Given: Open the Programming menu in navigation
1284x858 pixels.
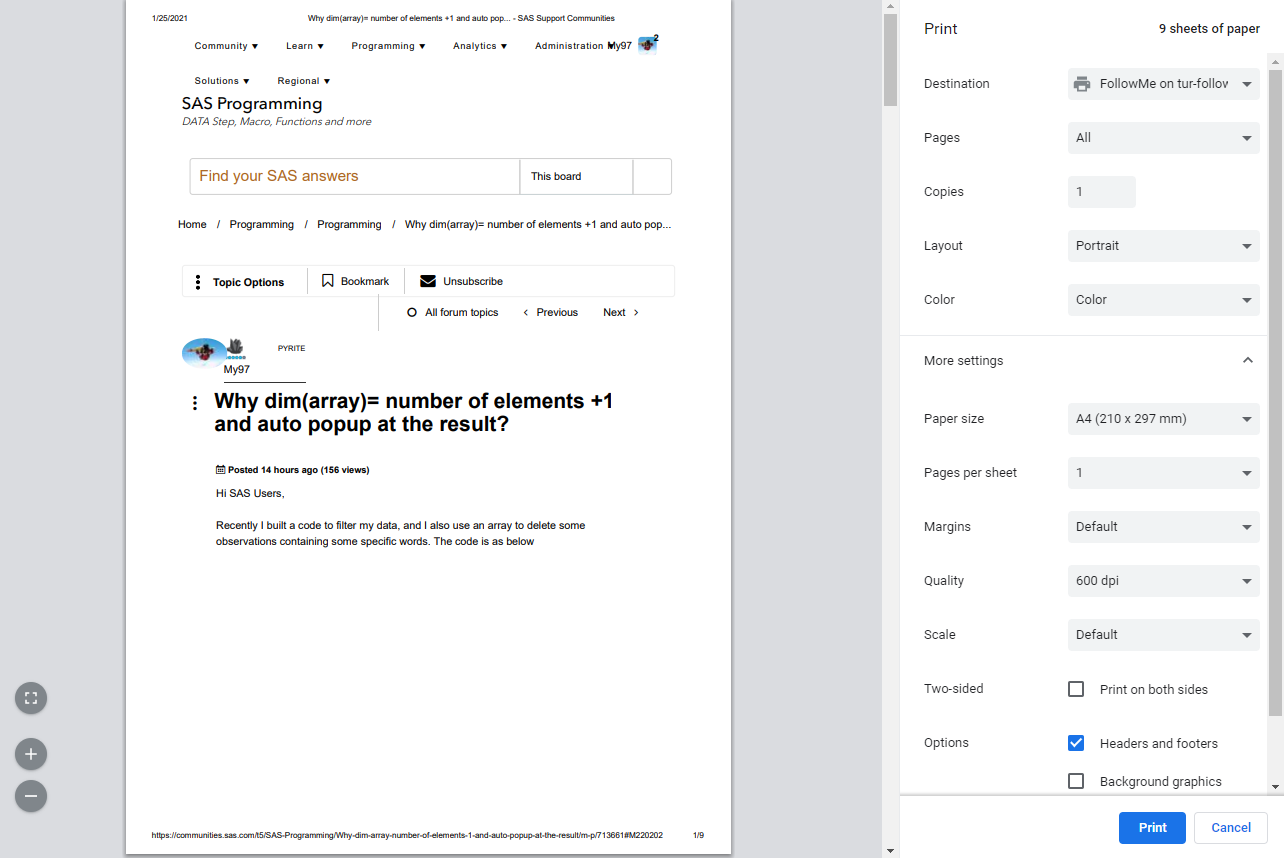Looking at the screenshot, I should [x=388, y=46].
